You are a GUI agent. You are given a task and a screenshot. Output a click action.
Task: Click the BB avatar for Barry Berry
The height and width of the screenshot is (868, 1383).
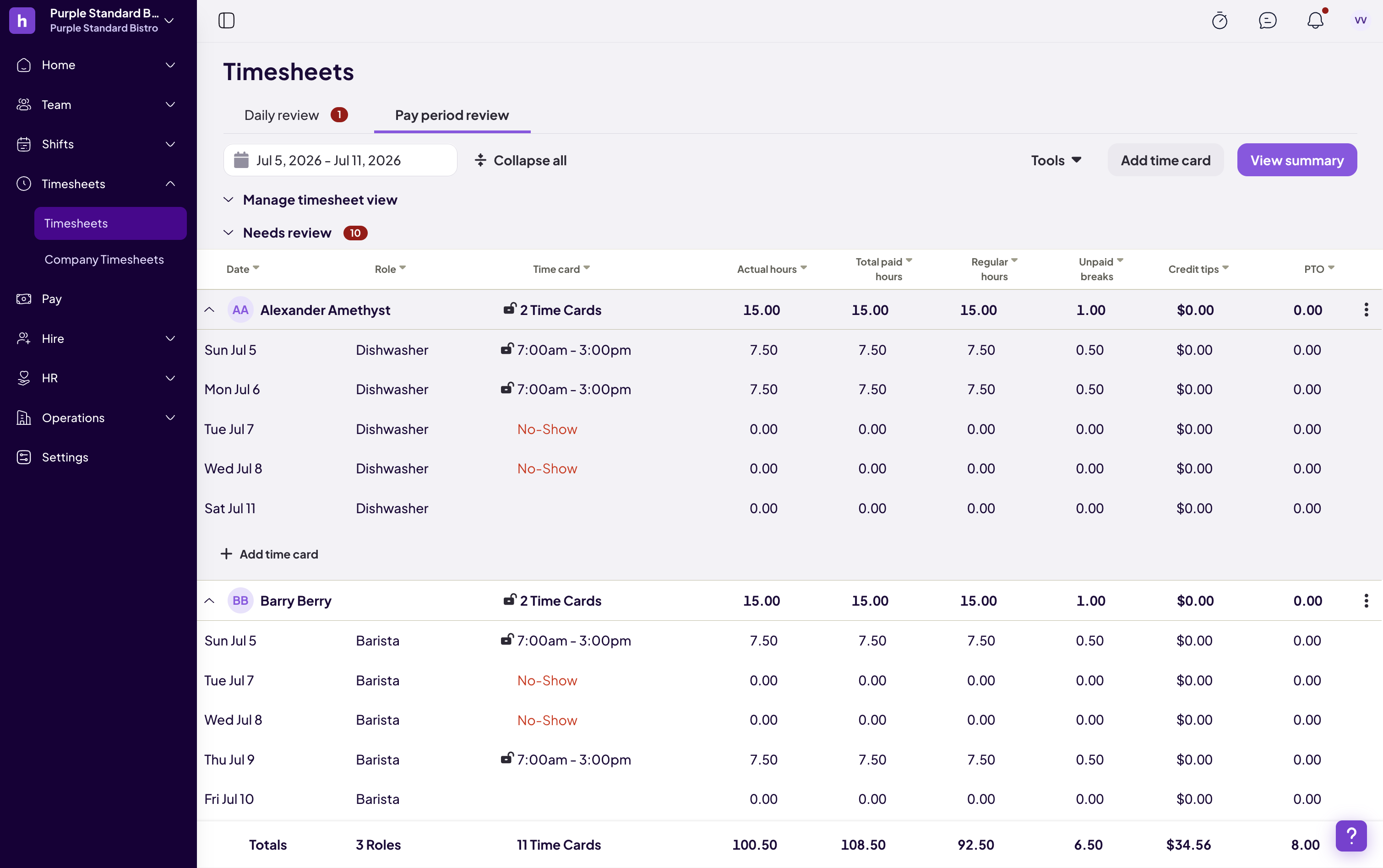(x=240, y=601)
